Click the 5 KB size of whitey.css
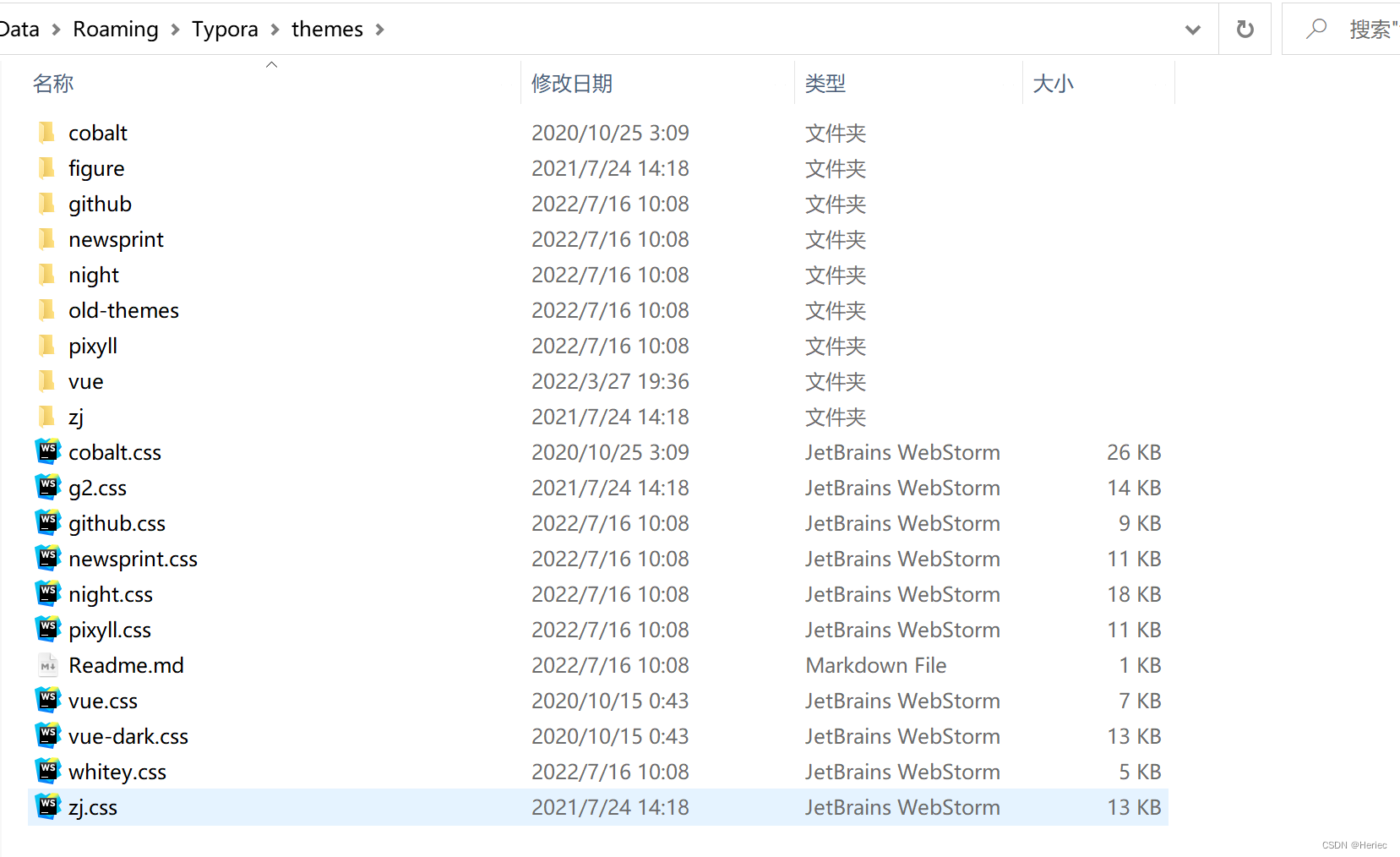Viewport: 1400px width, 857px height. tap(1140, 772)
